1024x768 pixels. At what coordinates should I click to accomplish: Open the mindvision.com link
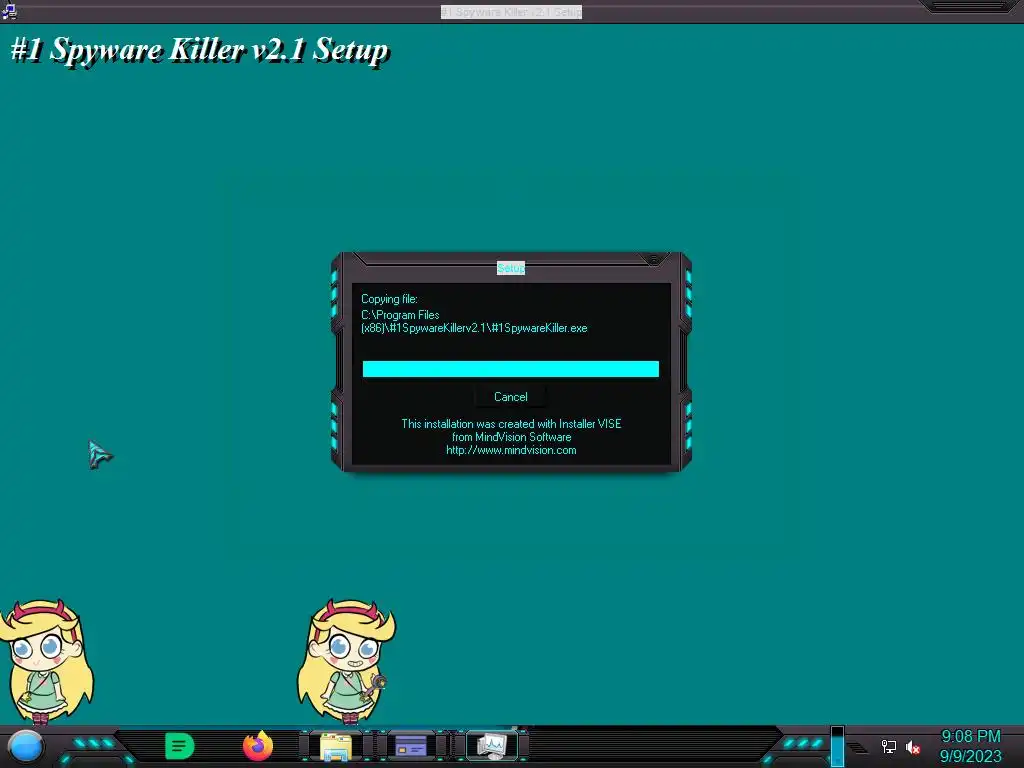click(511, 450)
